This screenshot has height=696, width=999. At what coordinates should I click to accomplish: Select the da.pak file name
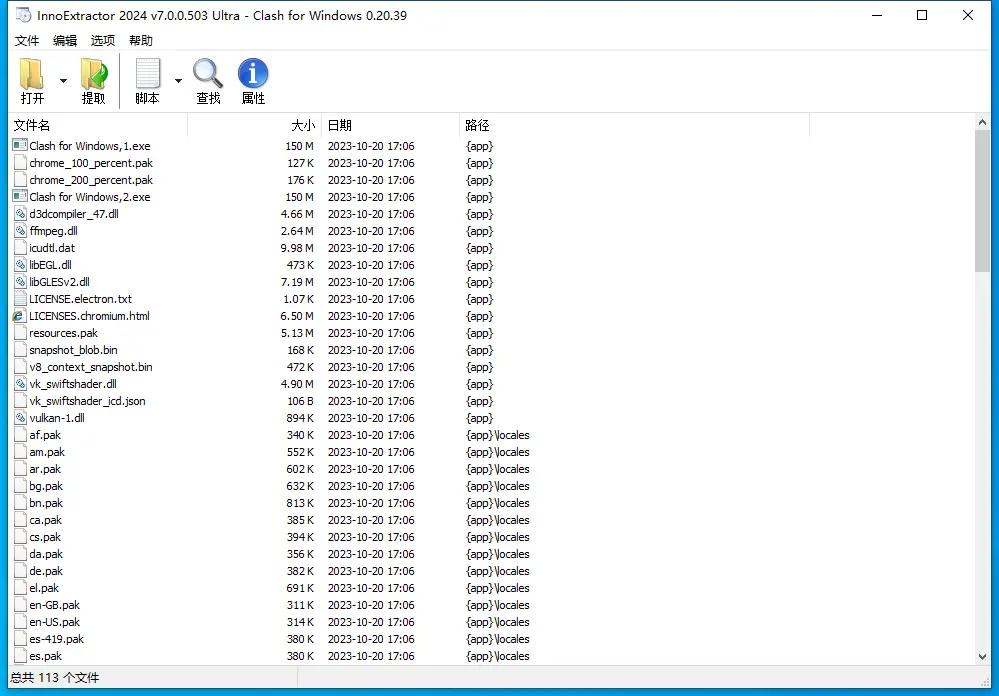pyautogui.click(x=46, y=554)
